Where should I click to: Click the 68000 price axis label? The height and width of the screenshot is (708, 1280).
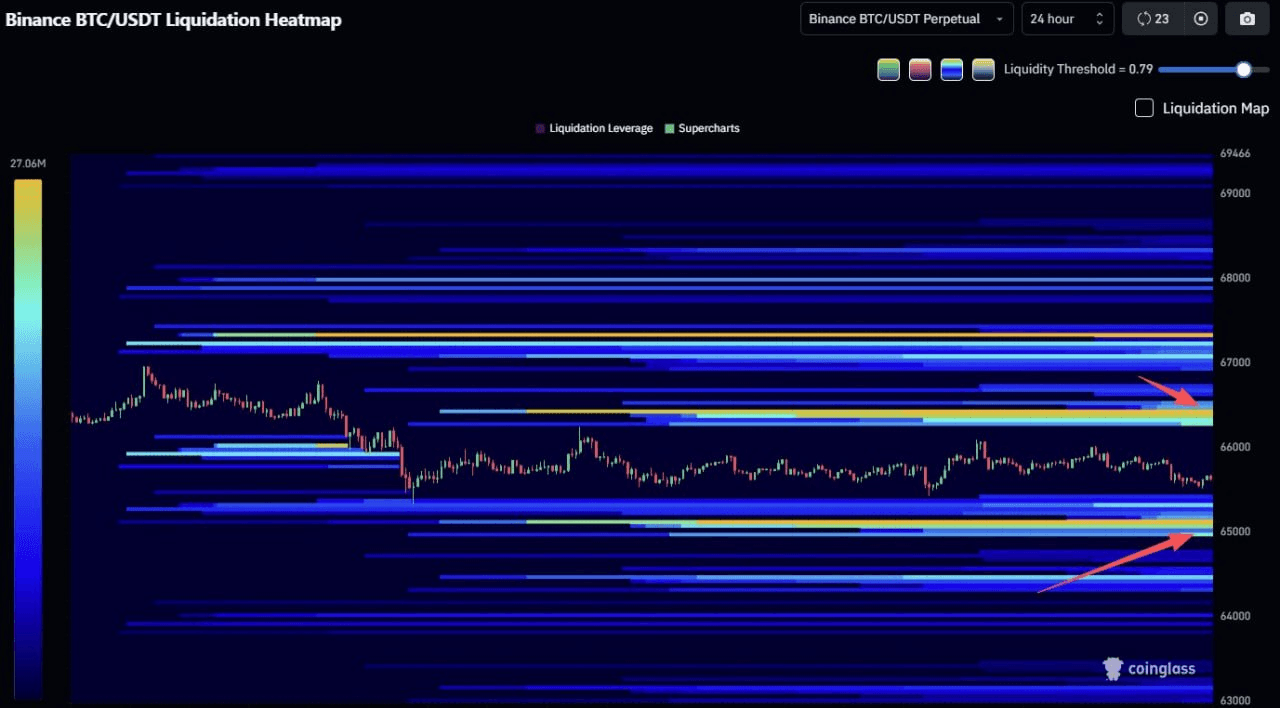click(1235, 278)
